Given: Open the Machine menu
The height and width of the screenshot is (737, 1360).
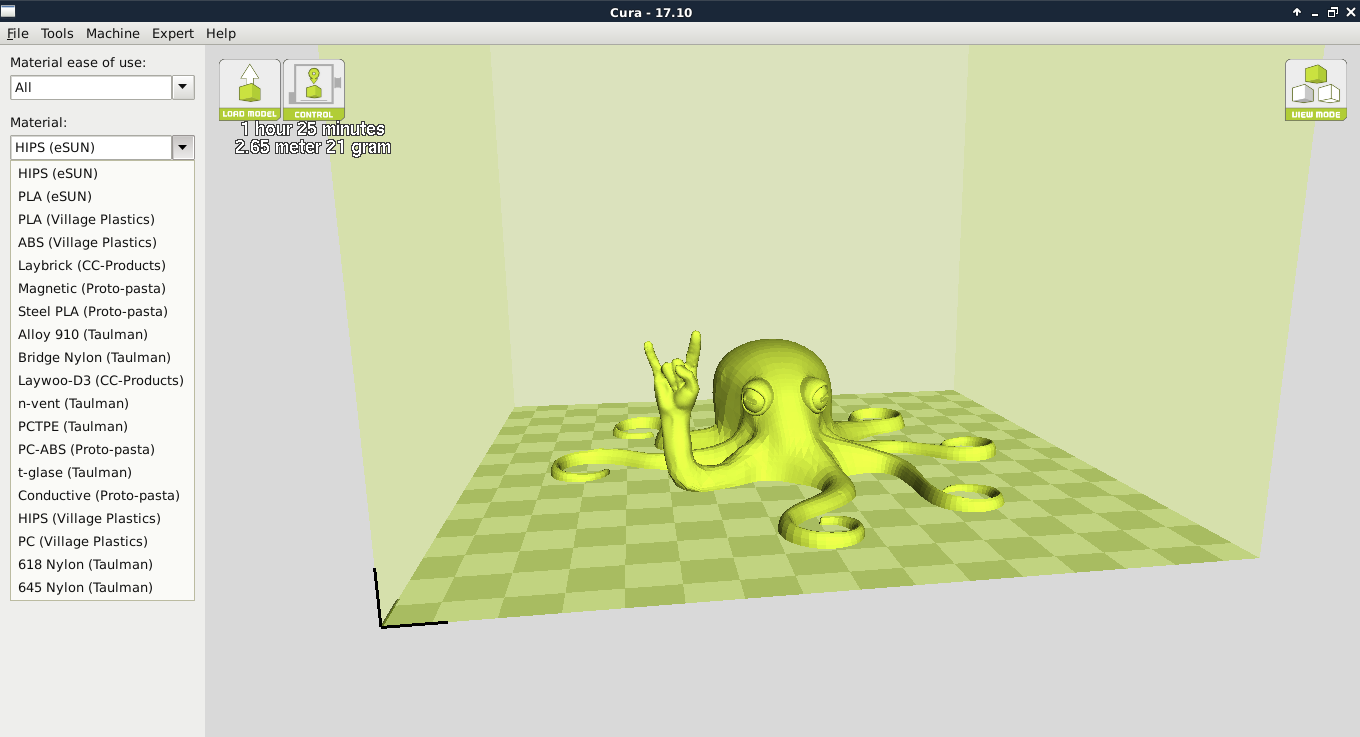Looking at the screenshot, I should (x=112, y=33).
